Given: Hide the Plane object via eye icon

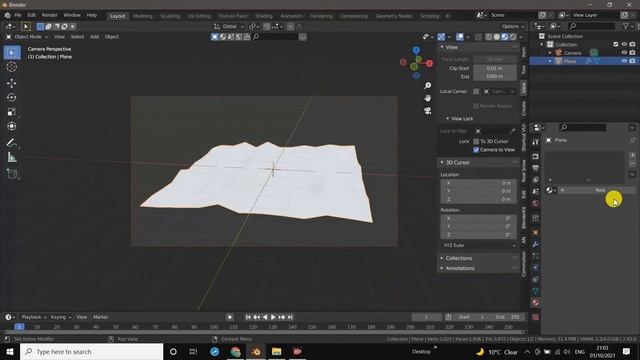Looking at the screenshot, I should (624, 61).
